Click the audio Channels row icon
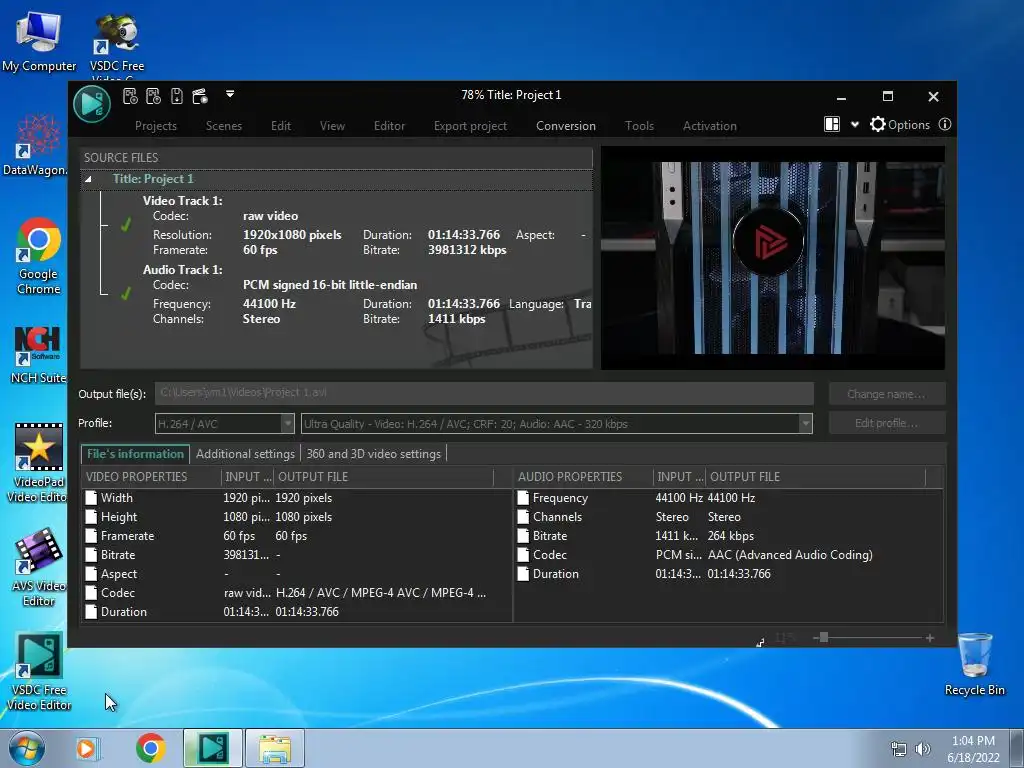Viewport: 1024px width, 768px height. click(522, 517)
